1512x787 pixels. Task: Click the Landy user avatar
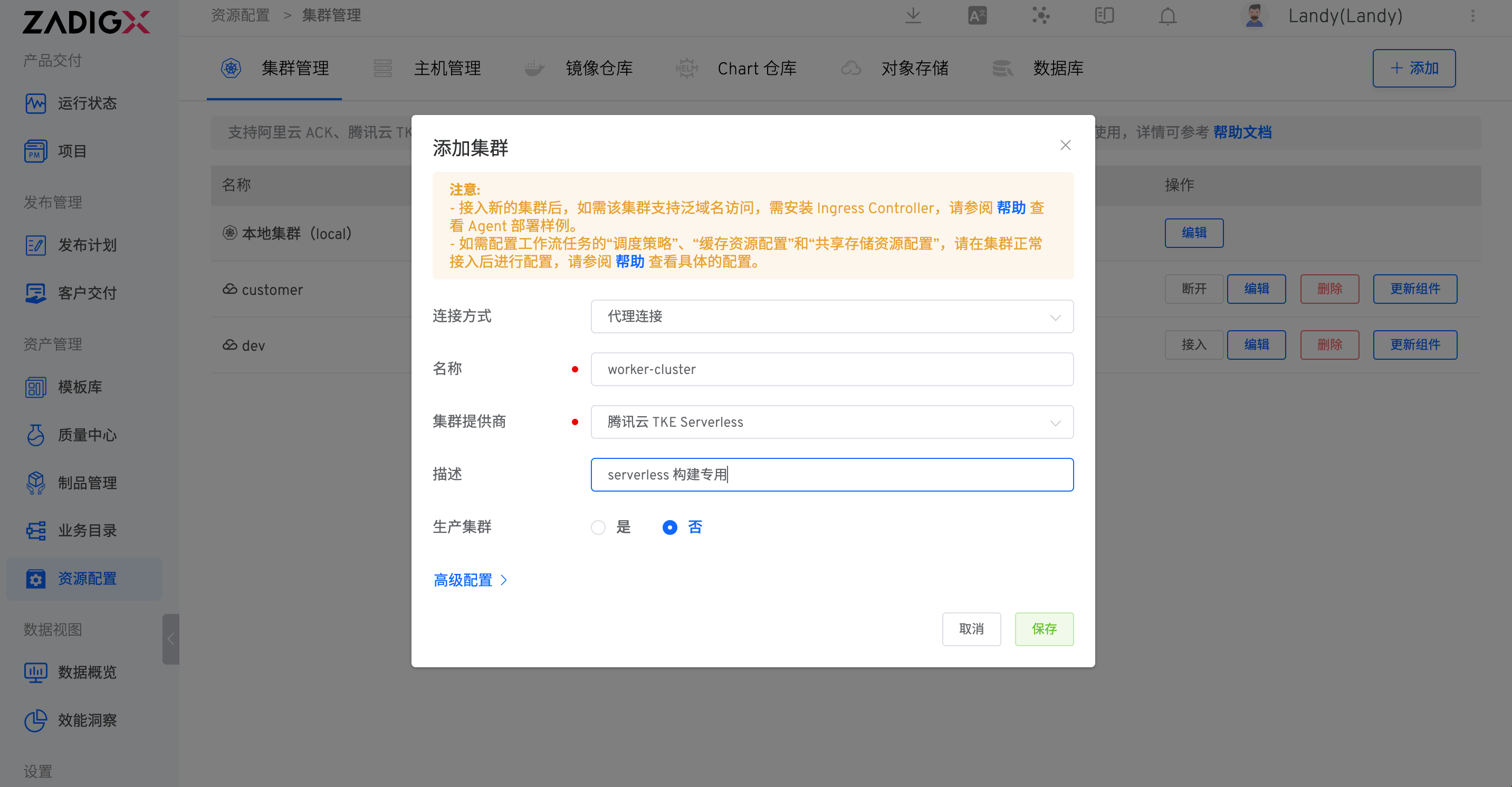pyautogui.click(x=1253, y=16)
